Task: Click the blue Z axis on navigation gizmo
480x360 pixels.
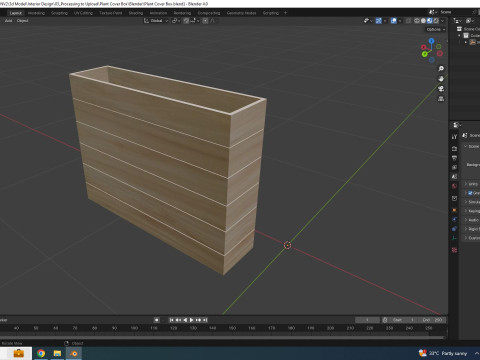Action: pyautogui.click(x=431, y=41)
